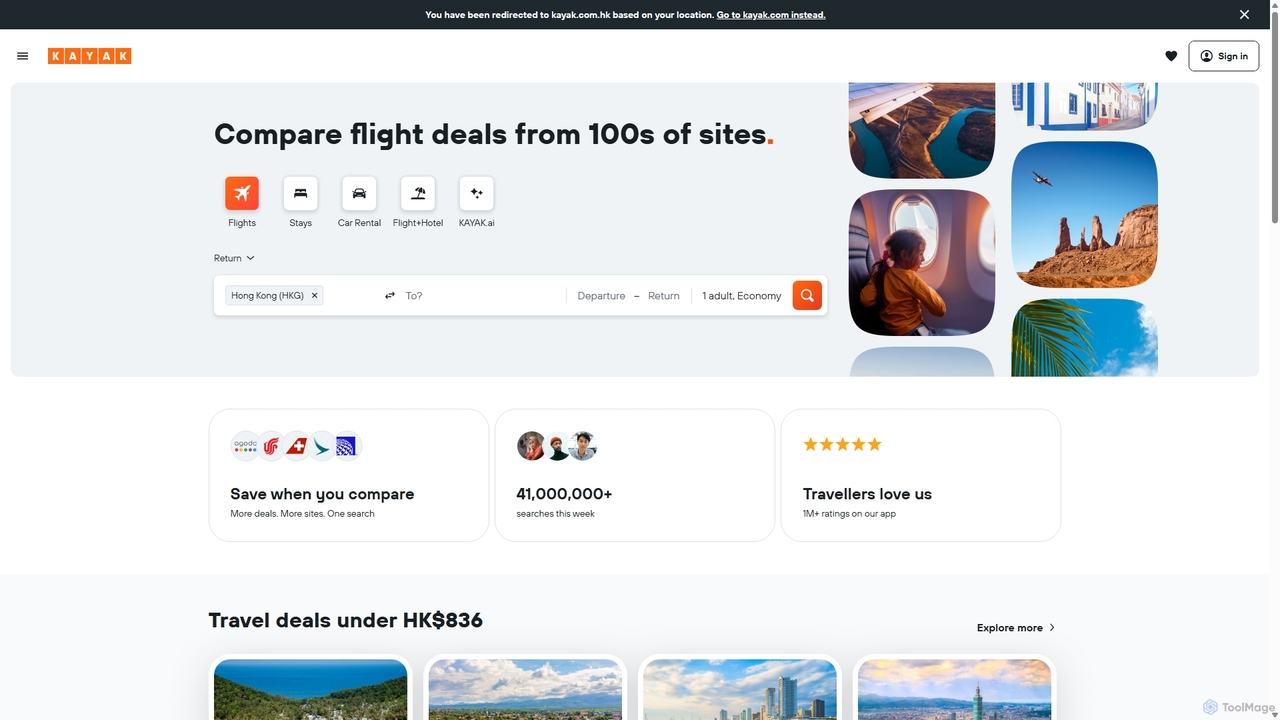Screen dimensions: 1280x720
Task: Open the 1 adult, Economy selector
Action: pos(742,296)
